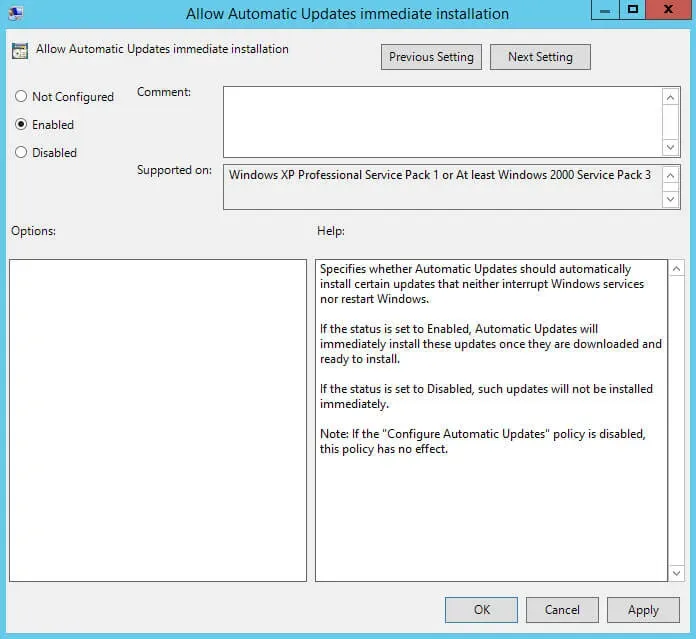Click Help paragraph 'If the status is set to Enabled'
Image resolution: width=696 pixels, height=639 pixels.
[x=490, y=343]
